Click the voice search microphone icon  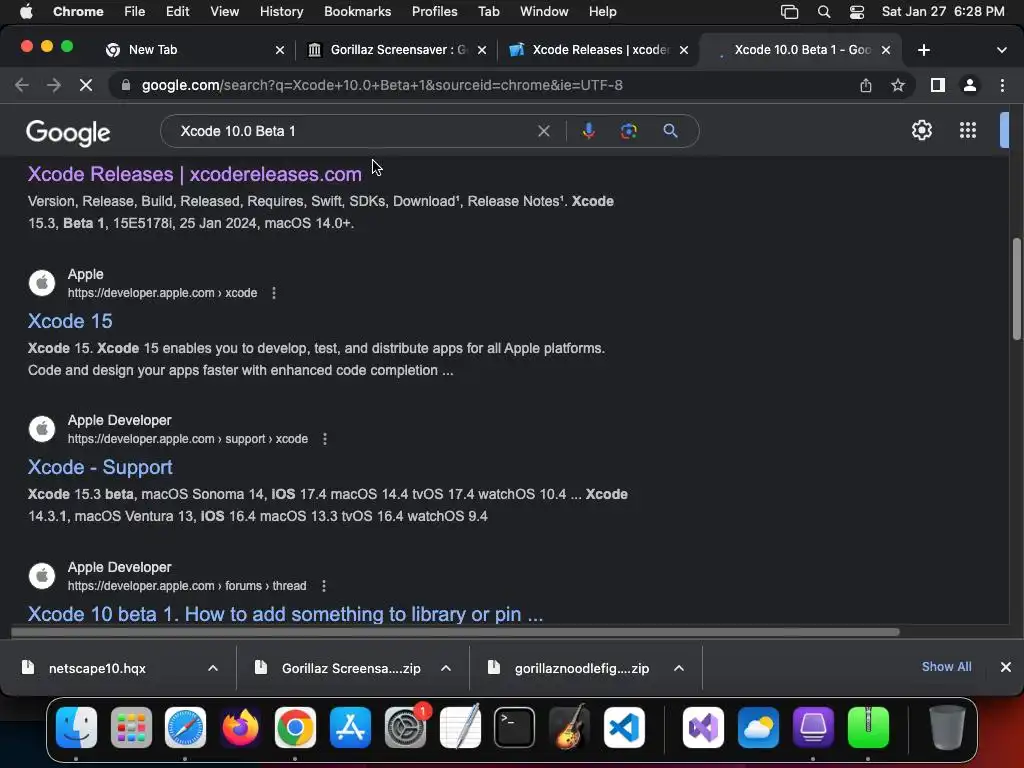click(x=588, y=131)
